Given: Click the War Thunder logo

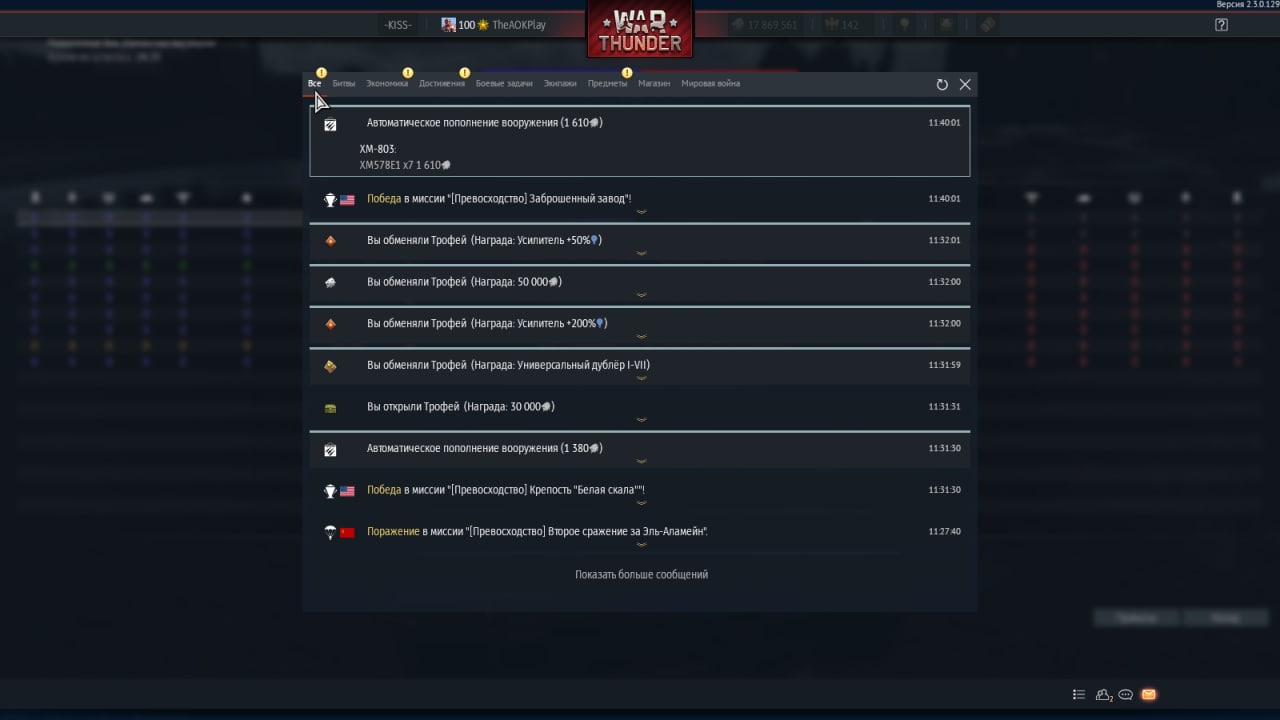Looking at the screenshot, I should (640, 30).
